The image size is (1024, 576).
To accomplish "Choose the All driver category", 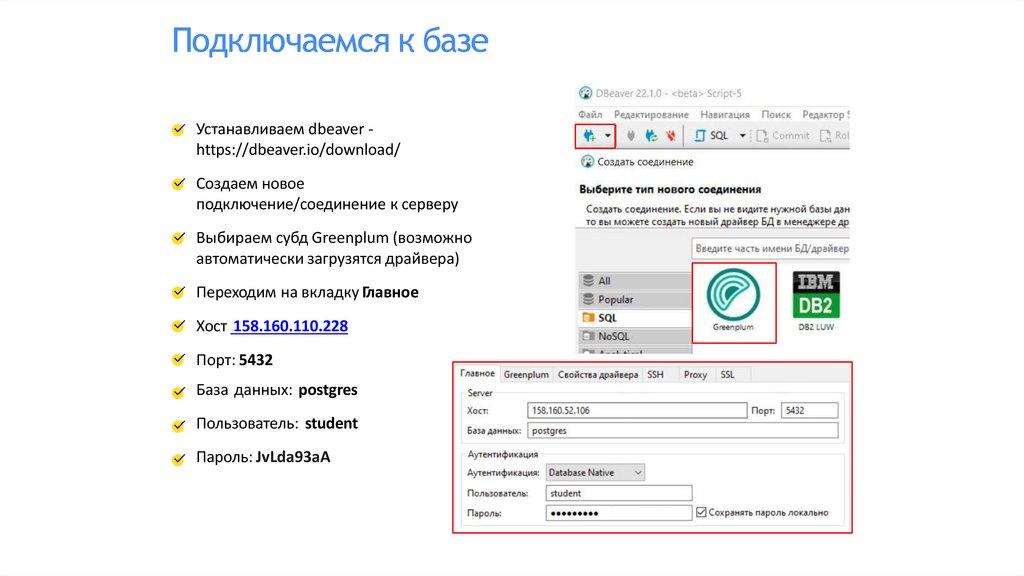I will [x=604, y=281].
